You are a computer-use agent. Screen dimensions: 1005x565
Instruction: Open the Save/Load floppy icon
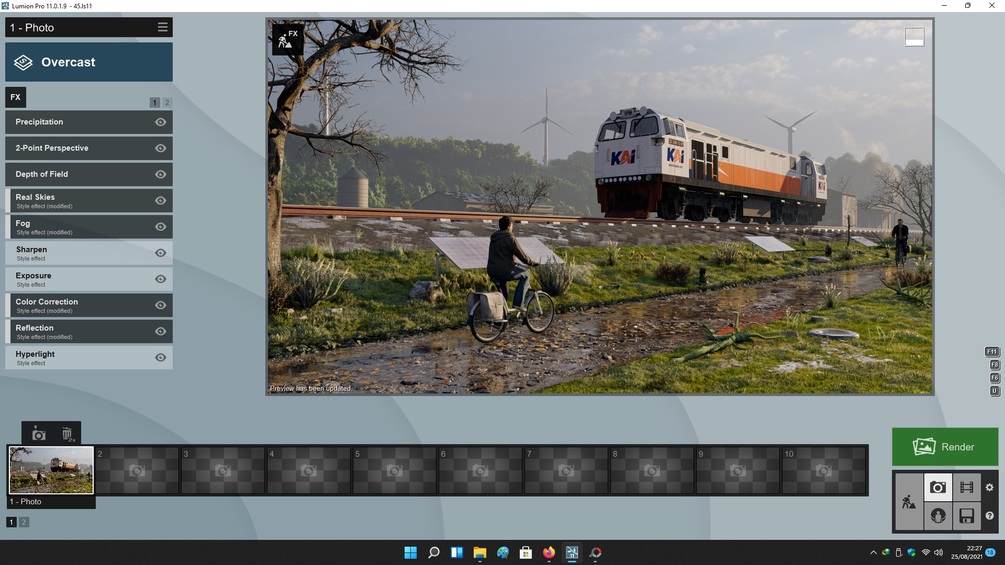pyautogui.click(x=967, y=515)
